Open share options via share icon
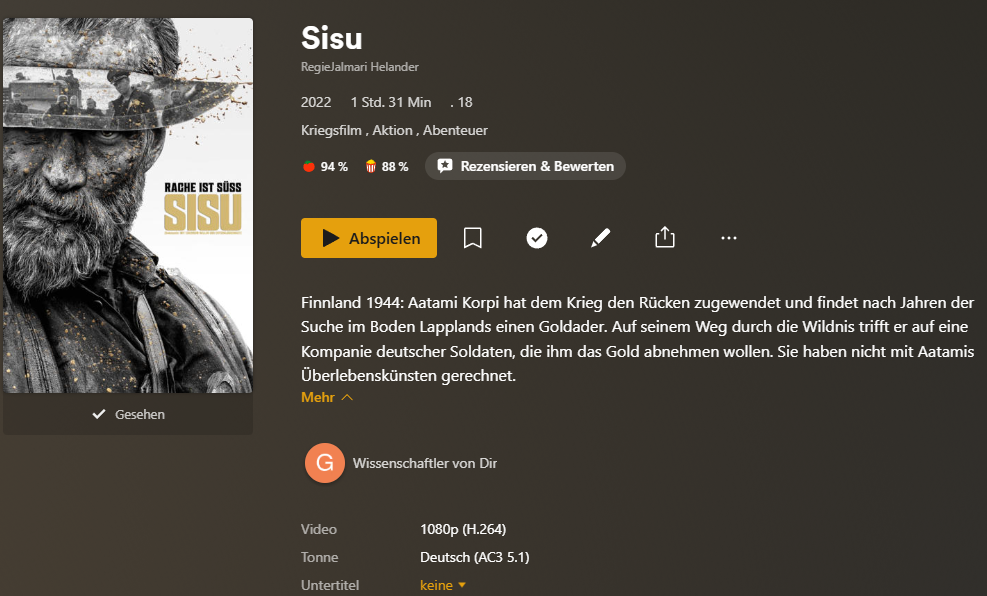 (665, 237)
